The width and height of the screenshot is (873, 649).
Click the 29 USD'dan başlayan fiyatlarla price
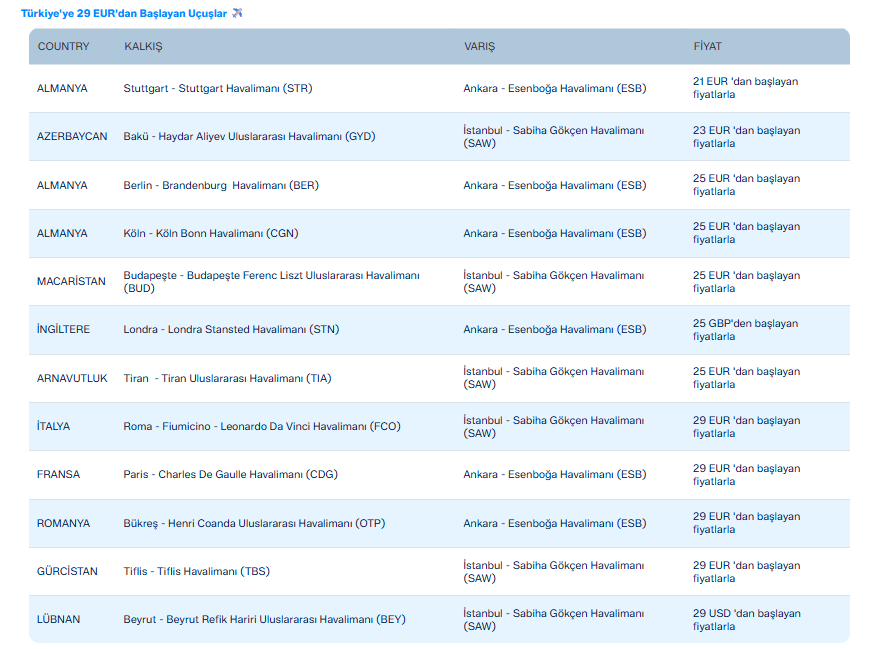pyautogui.click(x=747, y=620)
